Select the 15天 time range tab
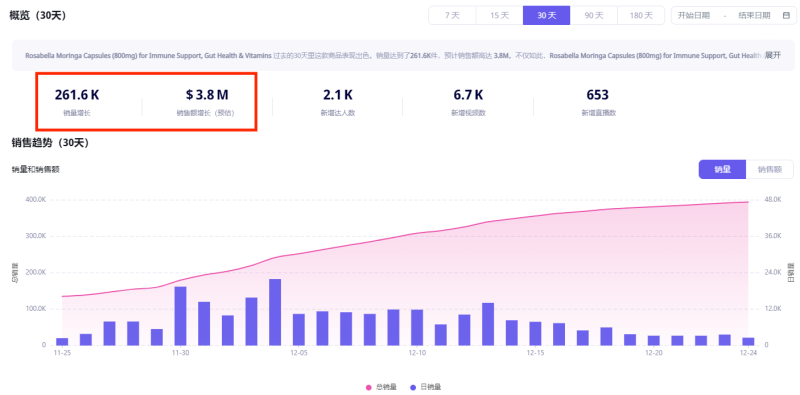Image resolution: width=800 pixels, height=395 pixels. pyautogui.click(x=499, y=15)
